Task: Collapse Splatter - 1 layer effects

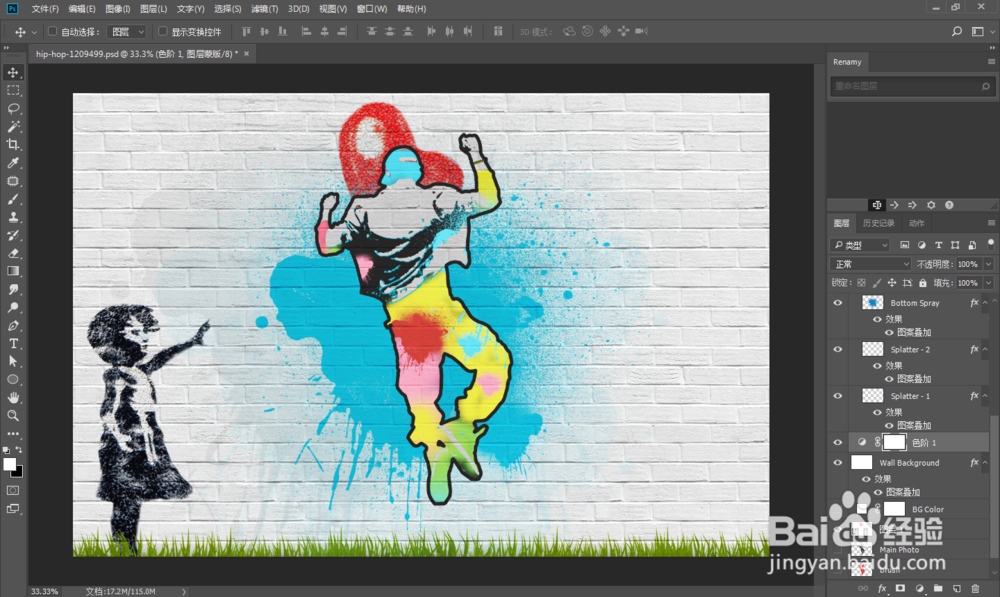Action: tap(985, 396)
